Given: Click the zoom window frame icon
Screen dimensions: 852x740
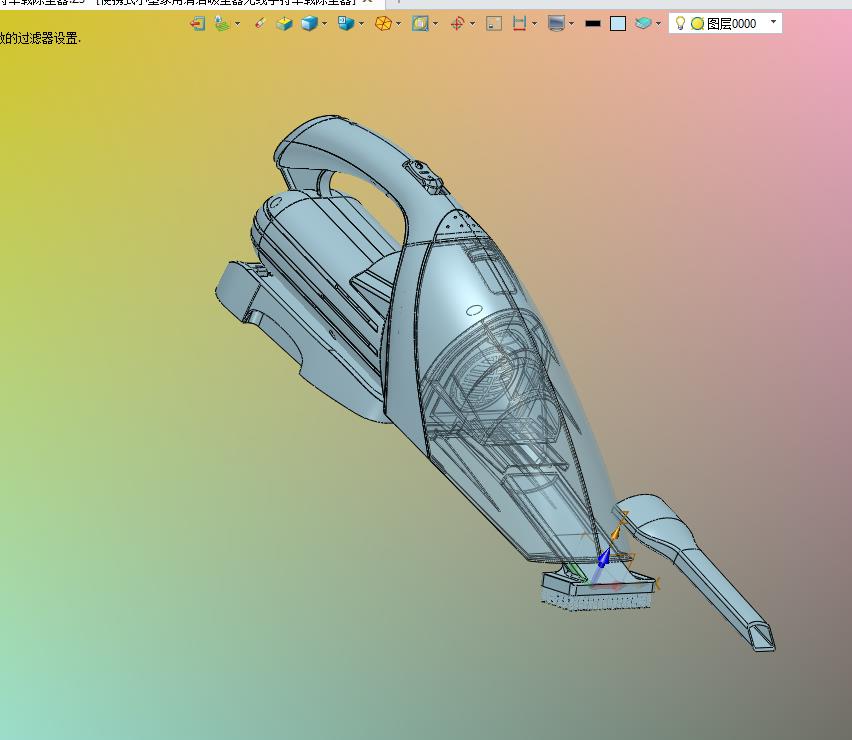Looking at the screenshot, I should coord(420,23).
